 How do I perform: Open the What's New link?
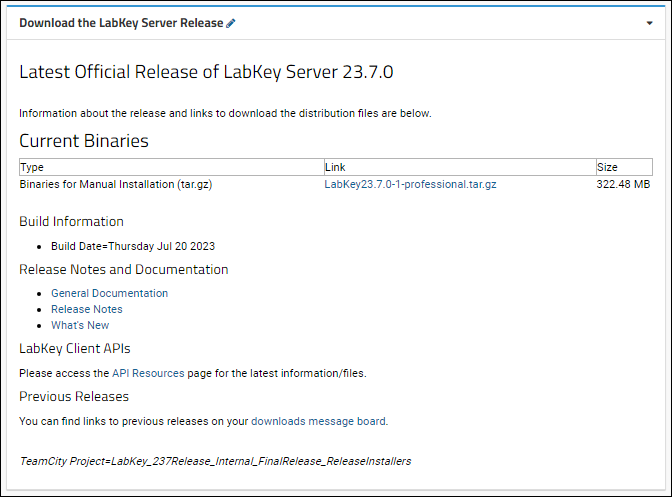(80, 325)
